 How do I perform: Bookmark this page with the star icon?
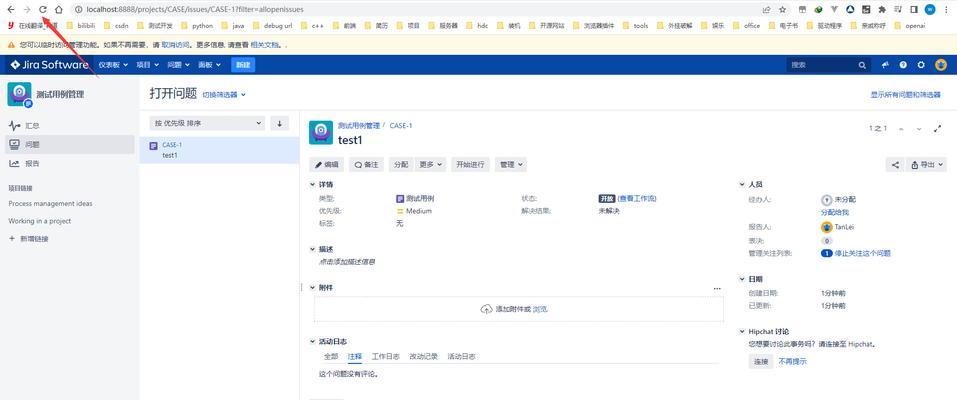(x=782, y=10)
